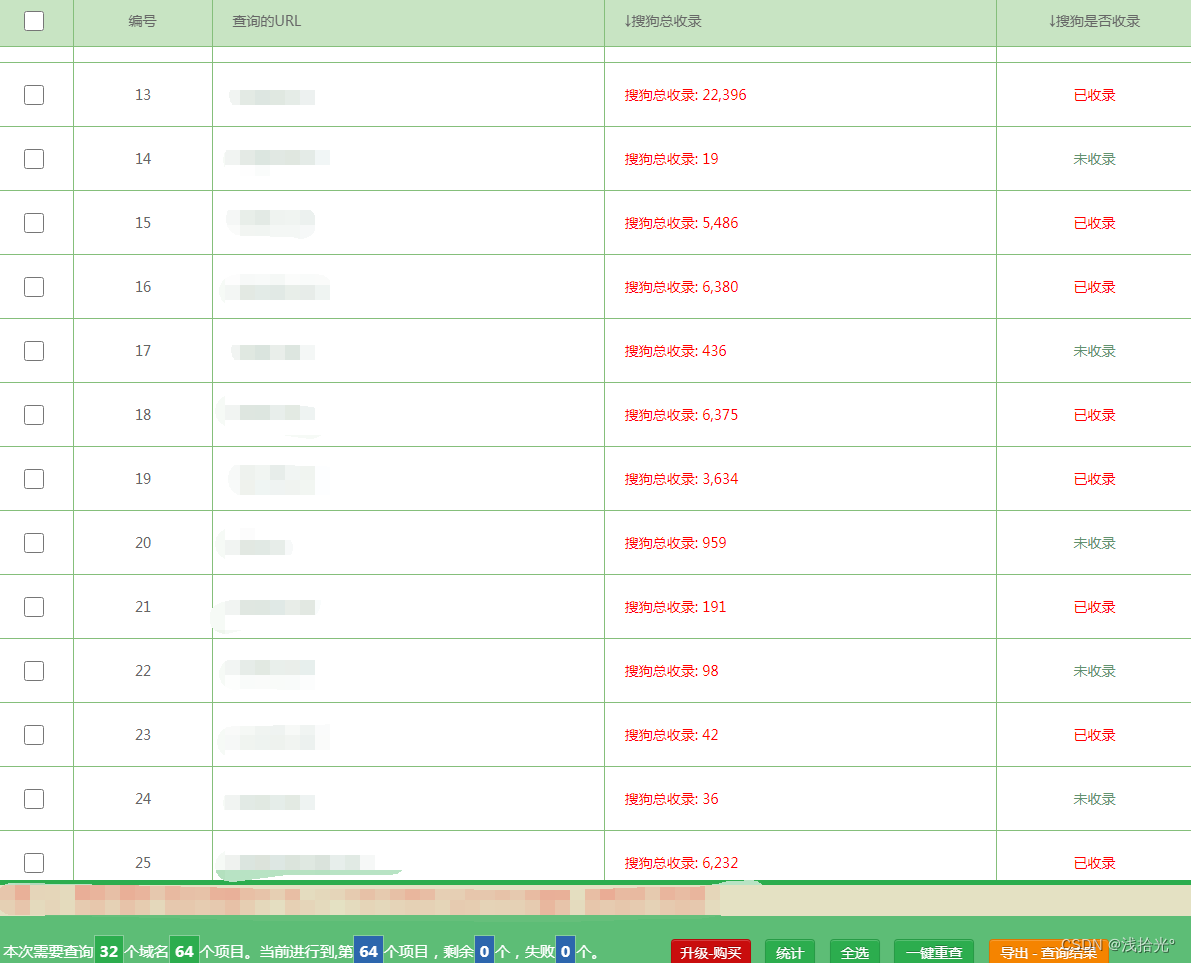Click the green 64 项目 count badge
This screenshot has height=963, width=1191.
[x=184, y=951]
